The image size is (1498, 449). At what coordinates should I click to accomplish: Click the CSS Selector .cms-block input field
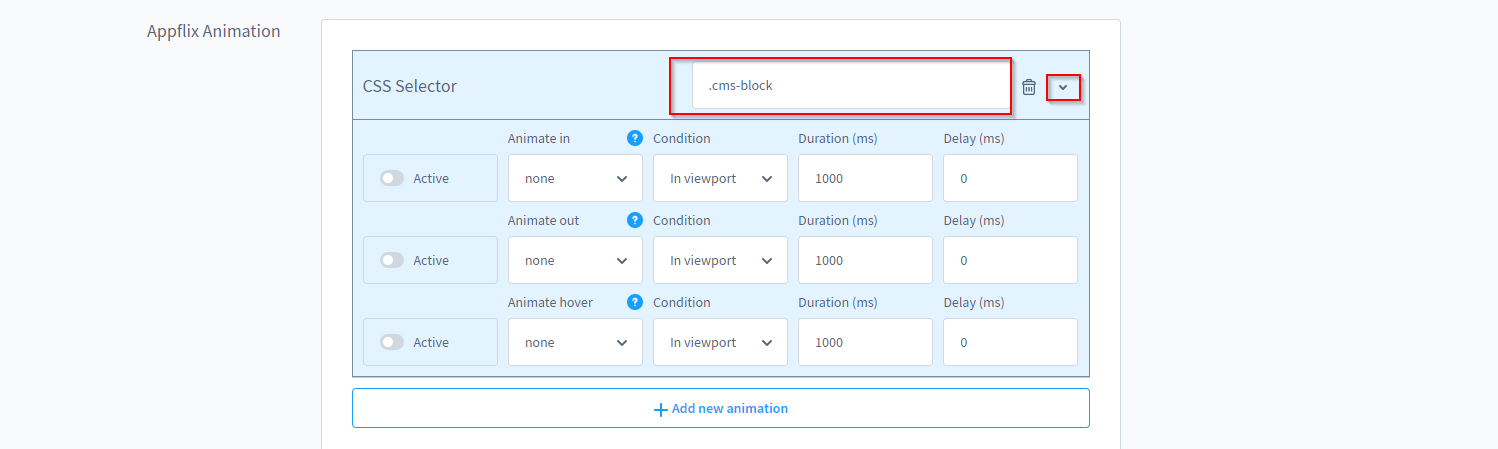point(850,86)
